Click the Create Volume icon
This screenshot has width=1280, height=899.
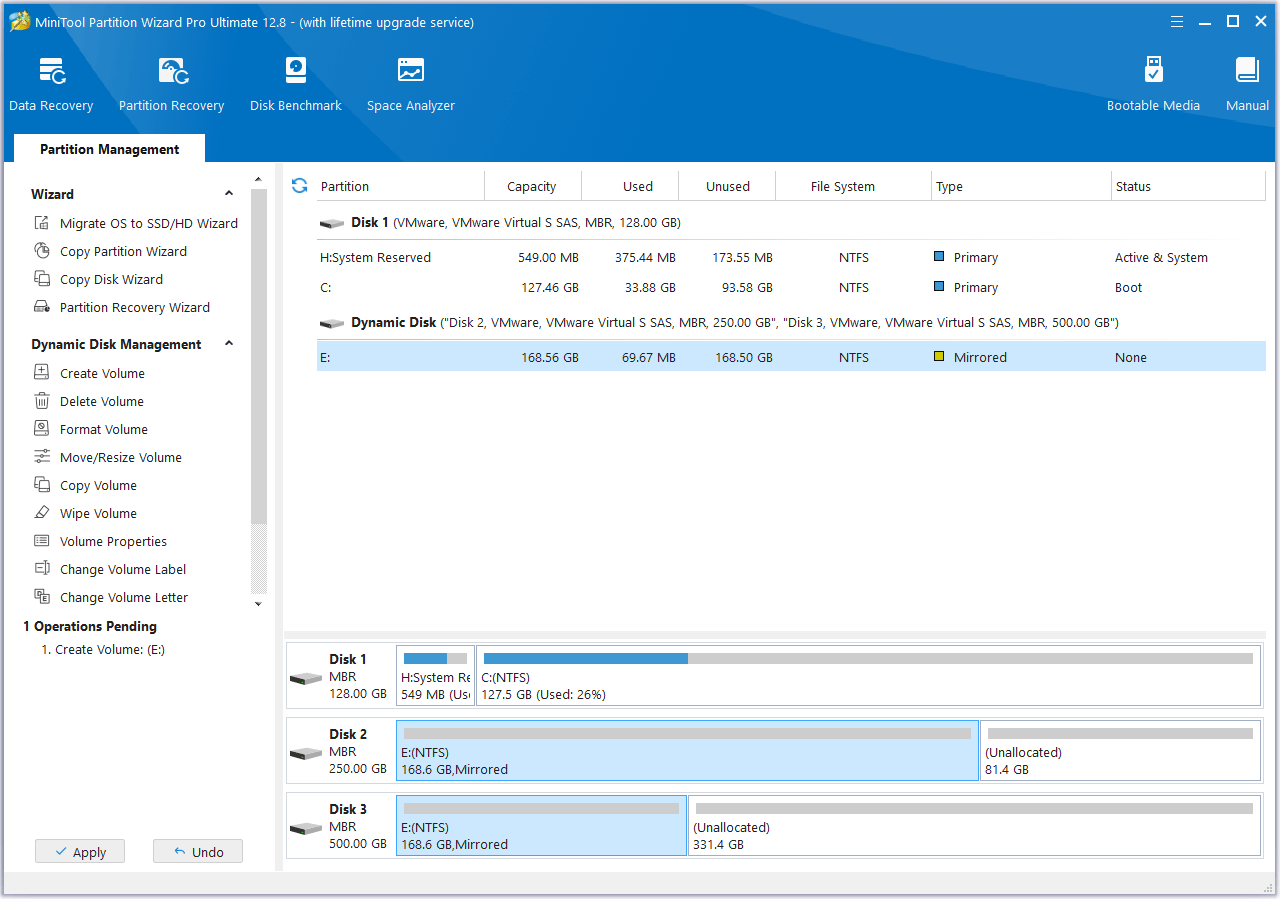click(x=42, y=373)
